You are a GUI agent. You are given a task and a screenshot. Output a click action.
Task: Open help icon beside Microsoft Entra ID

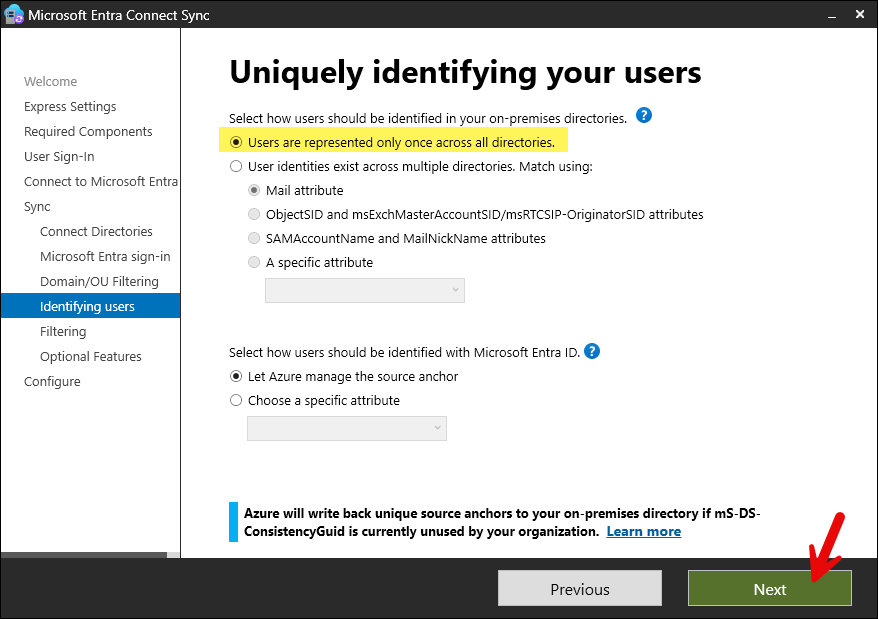(592, 351)
